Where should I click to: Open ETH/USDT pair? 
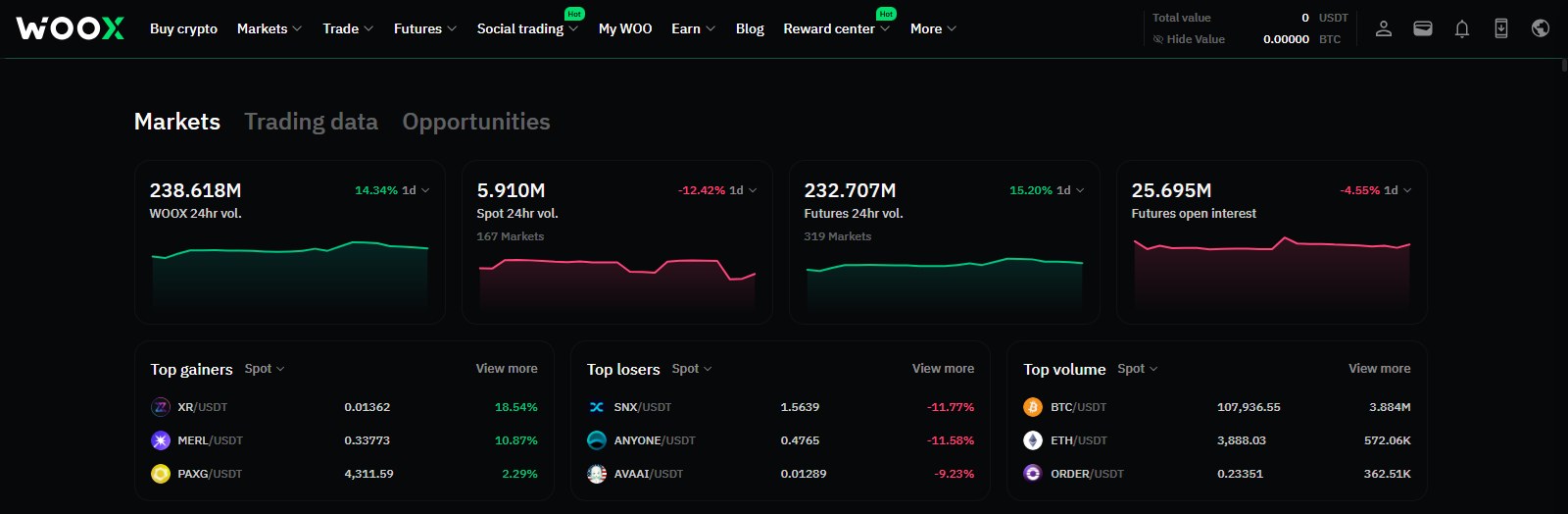pyautogui.click(x=1079, y=440)
